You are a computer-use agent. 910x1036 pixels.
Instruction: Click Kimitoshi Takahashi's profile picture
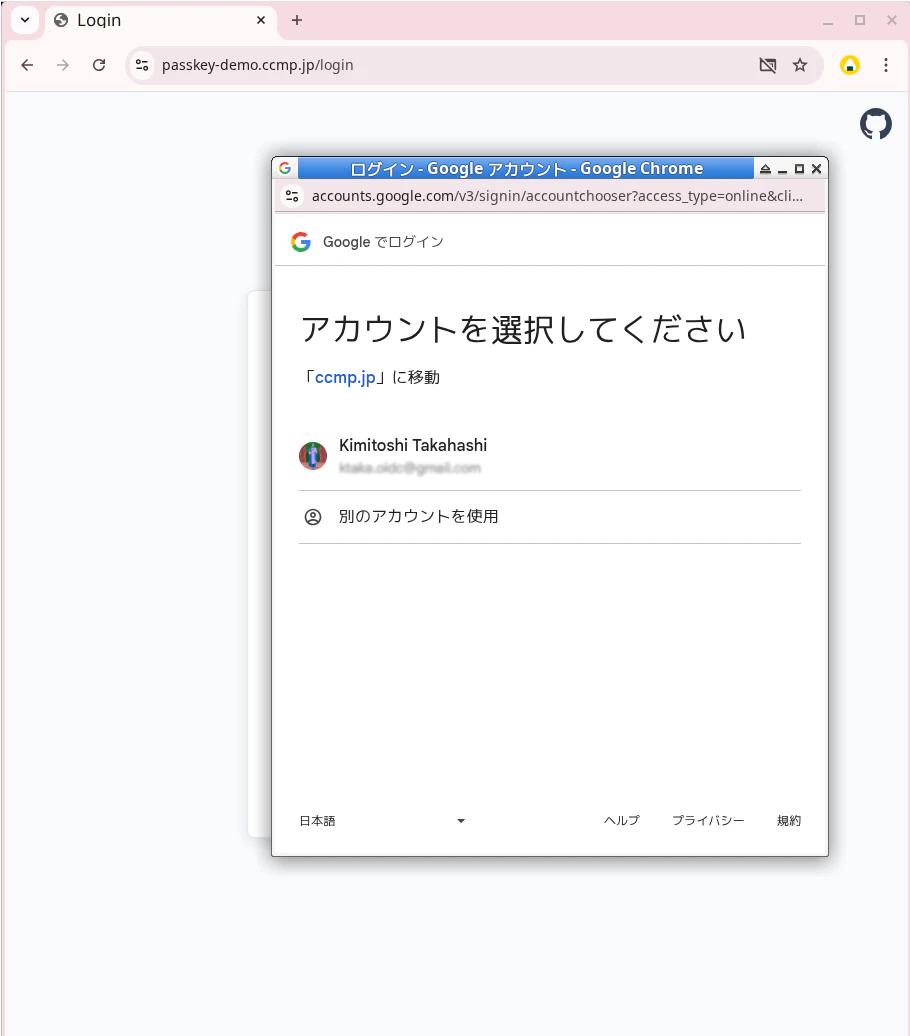pyautogui.click(x=313, y=455)
